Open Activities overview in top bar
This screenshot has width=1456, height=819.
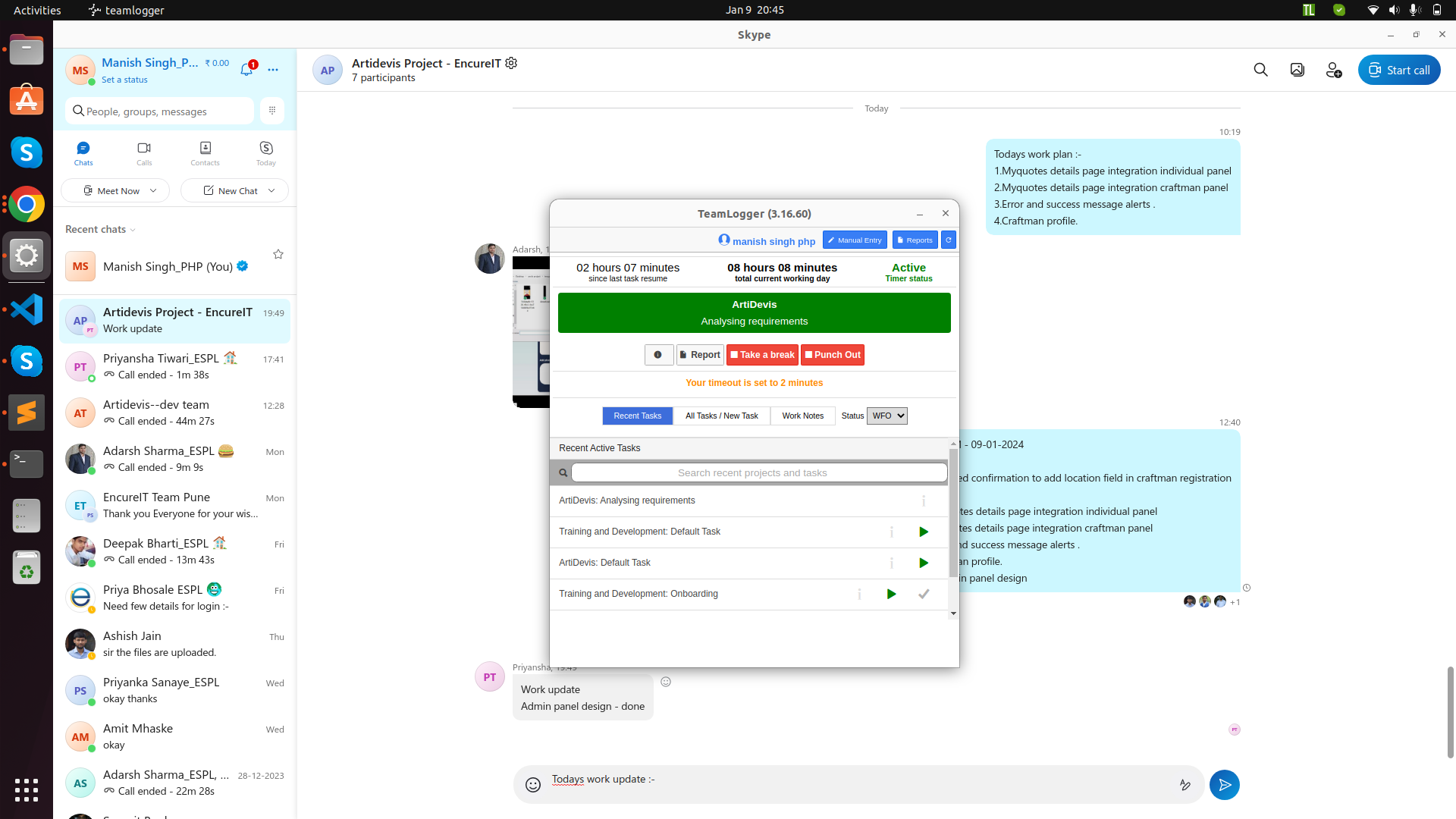(x=37, y=10)
